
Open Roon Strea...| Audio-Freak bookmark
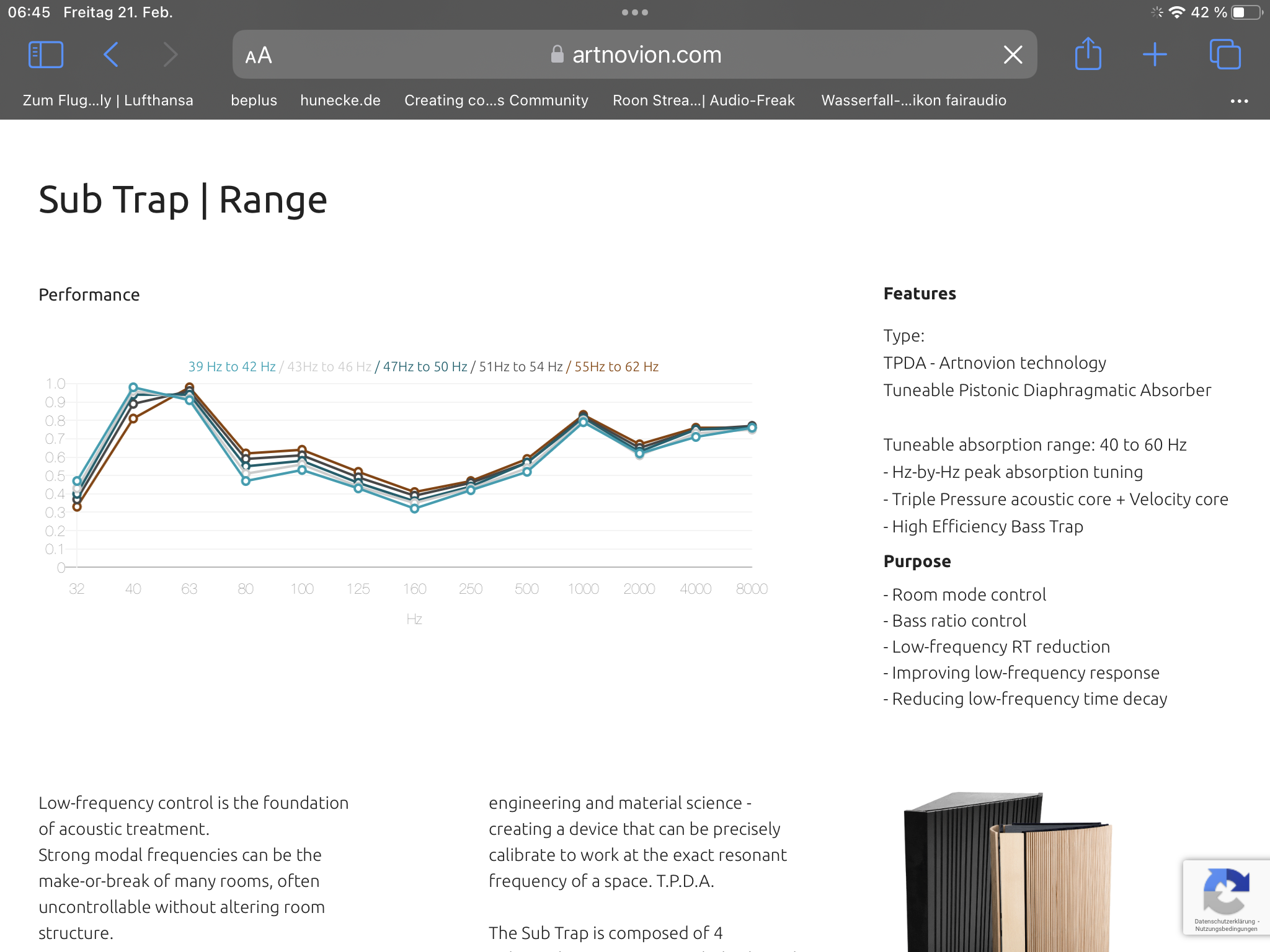(704, 100)
